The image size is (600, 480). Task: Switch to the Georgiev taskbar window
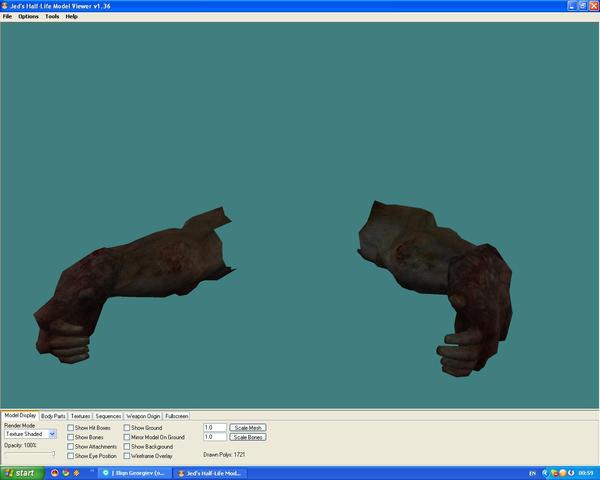pyautogui.click(x=135, y=473)
